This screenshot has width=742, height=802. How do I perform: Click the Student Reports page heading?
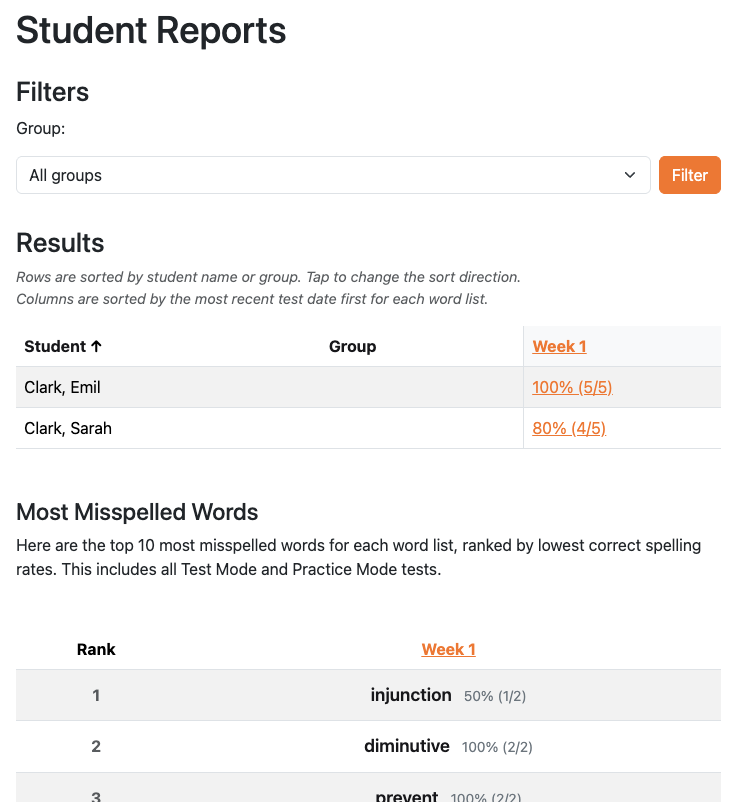(151, 31)
